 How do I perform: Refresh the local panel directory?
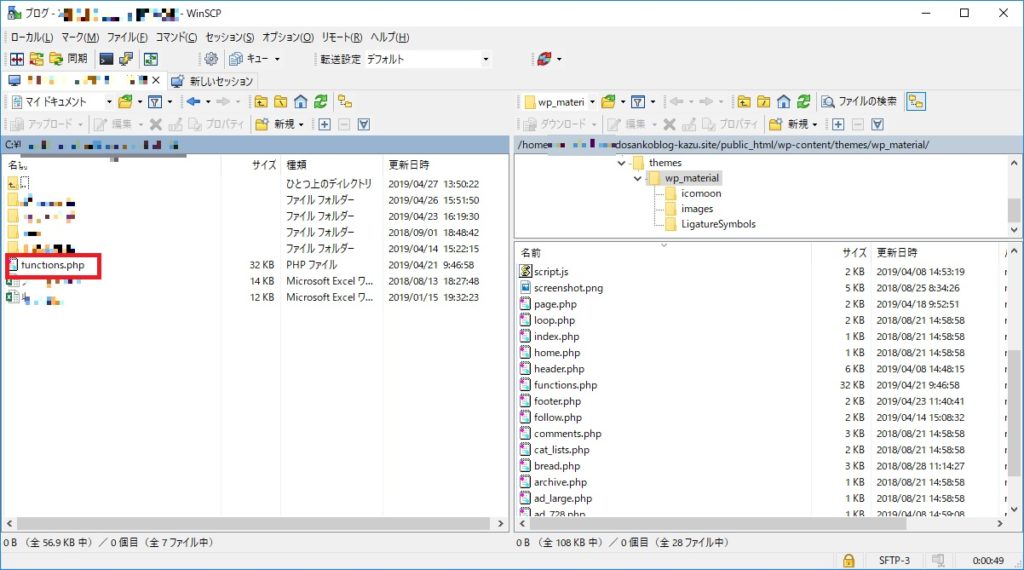pos(321,102)
